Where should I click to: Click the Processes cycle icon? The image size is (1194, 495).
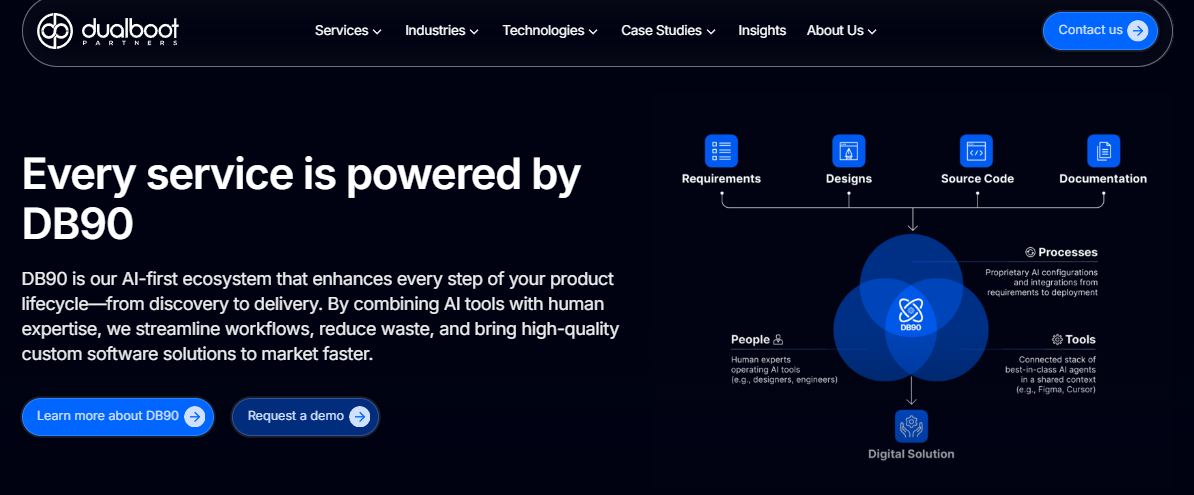1030,252
